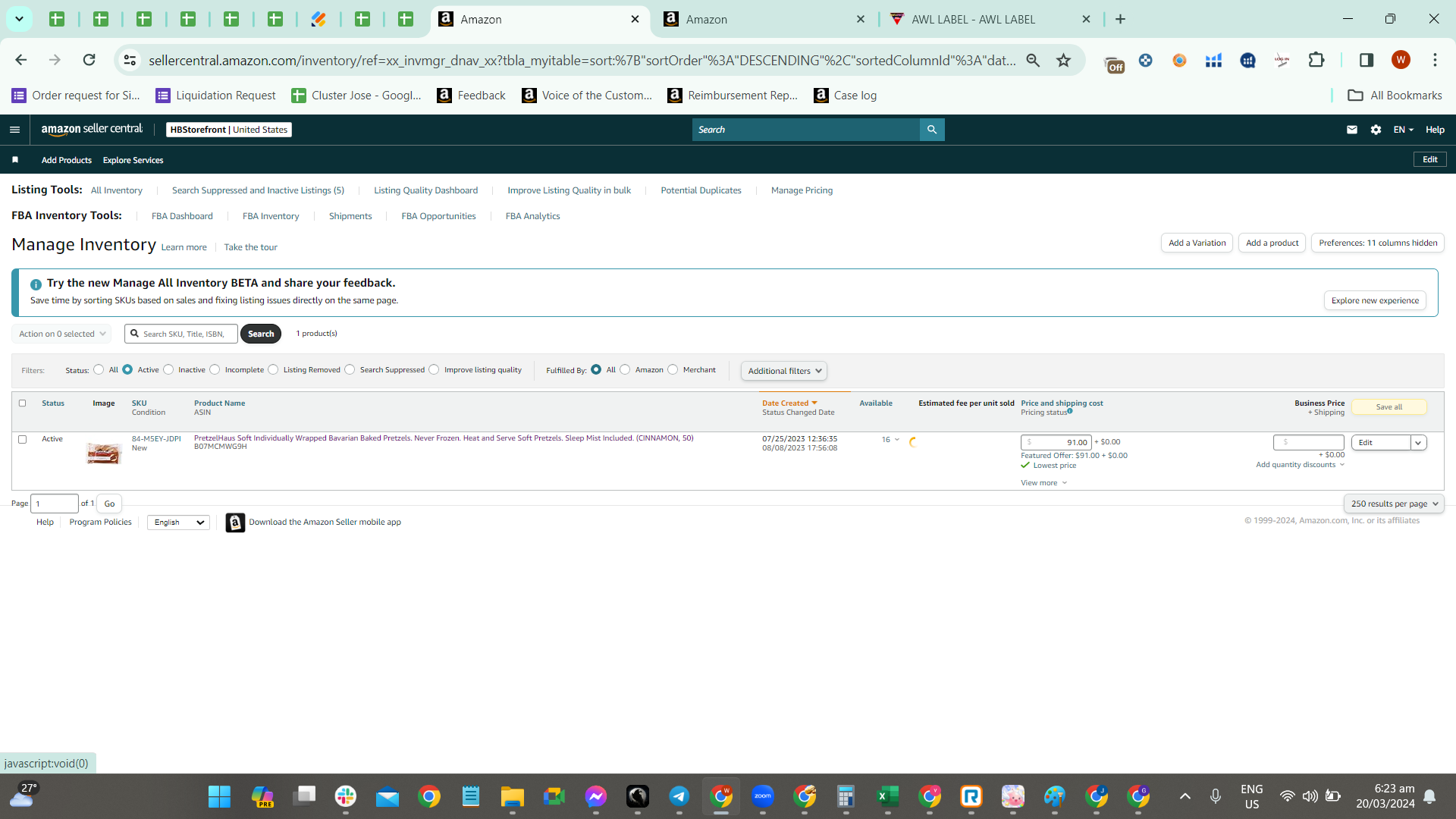Open the Chrome tab search dropdown
The height and width of the screenshot is (819, 1456).
(19, 19)
